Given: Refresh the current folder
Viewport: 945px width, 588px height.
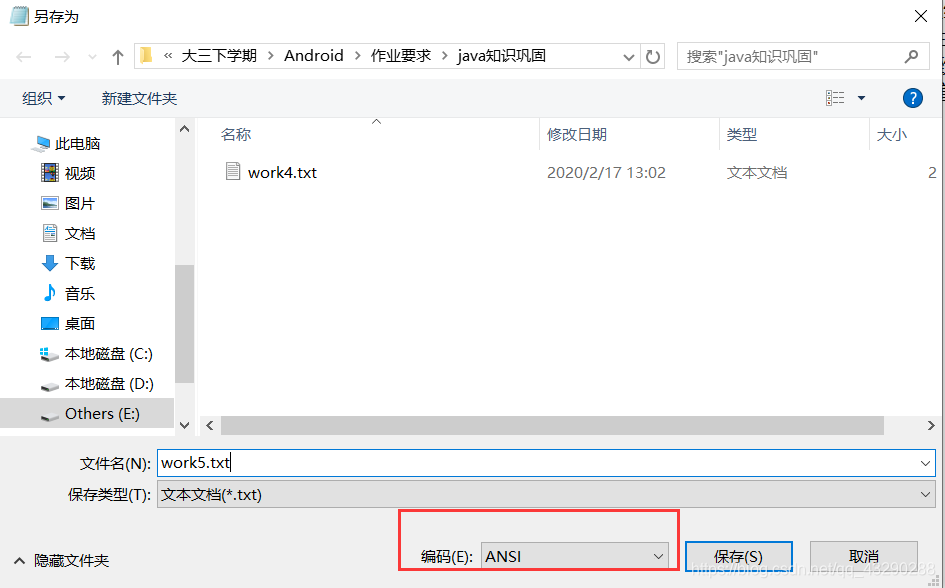Looking at the screenshot, I should pyautogui.click(x=653, y=57).
